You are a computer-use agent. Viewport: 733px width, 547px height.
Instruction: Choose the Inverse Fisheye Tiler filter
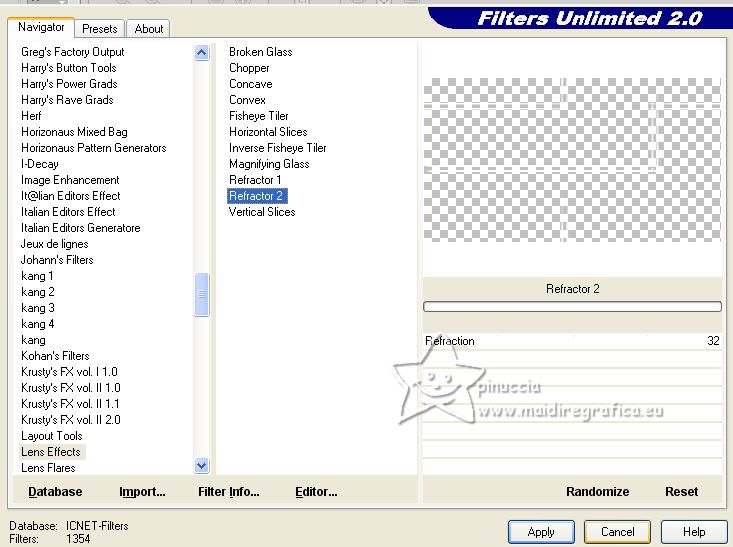click(278, 148)
